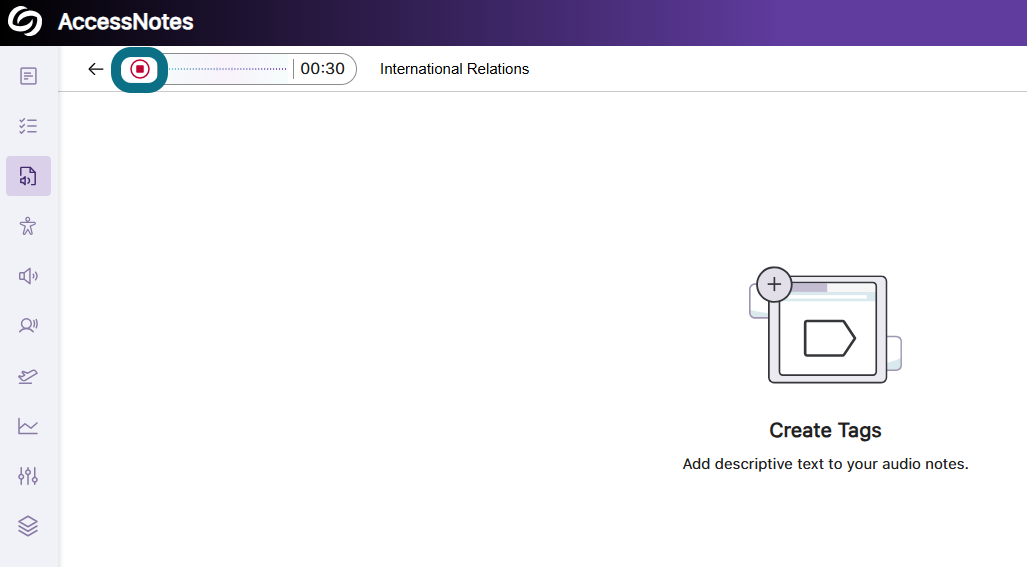
Task: Stop the audio recording
Action: point(140,69)
